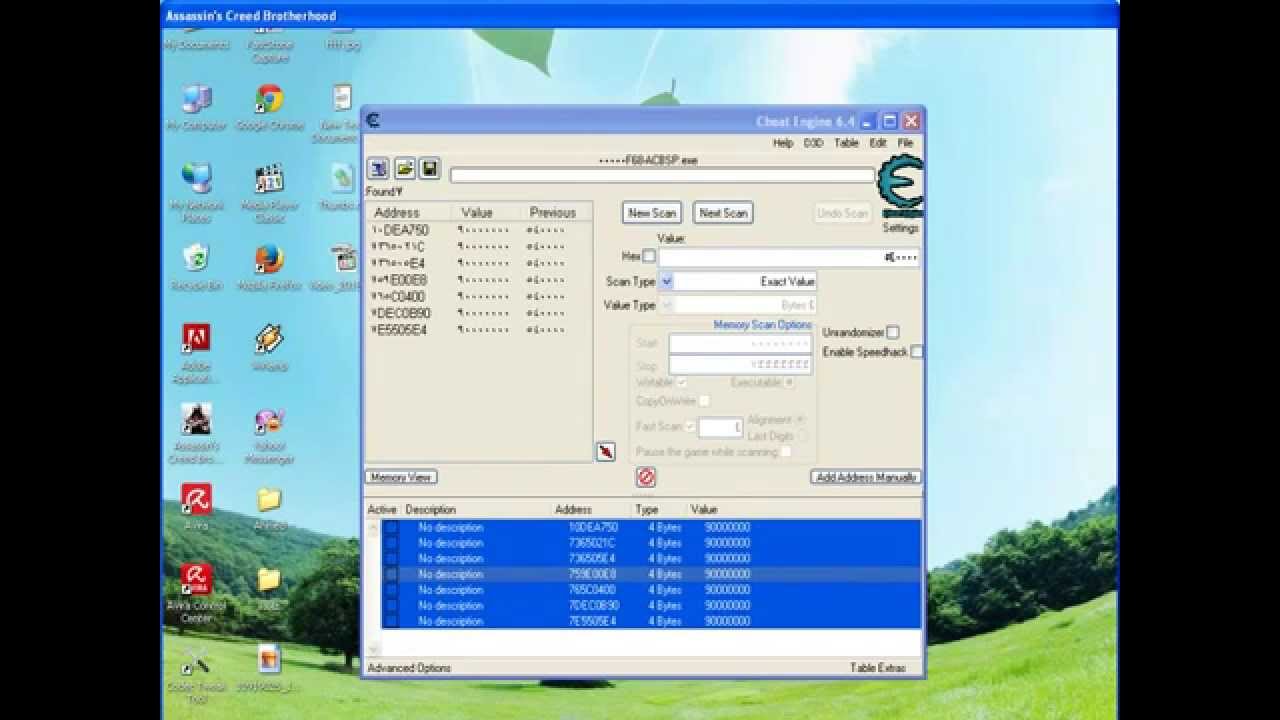Open the Memory View button

(401, 477)
